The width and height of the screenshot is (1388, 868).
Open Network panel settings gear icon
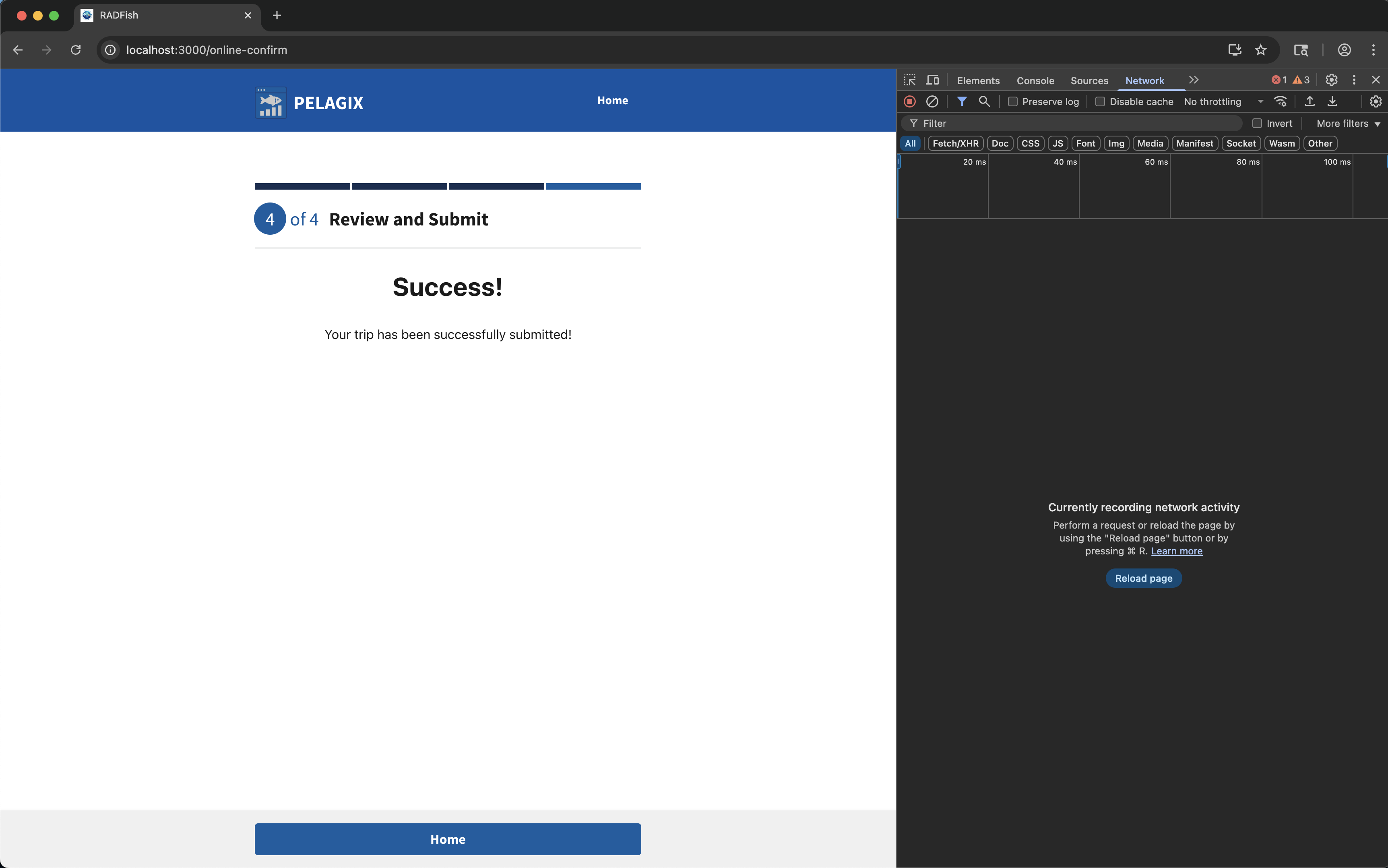(1376, 101)
